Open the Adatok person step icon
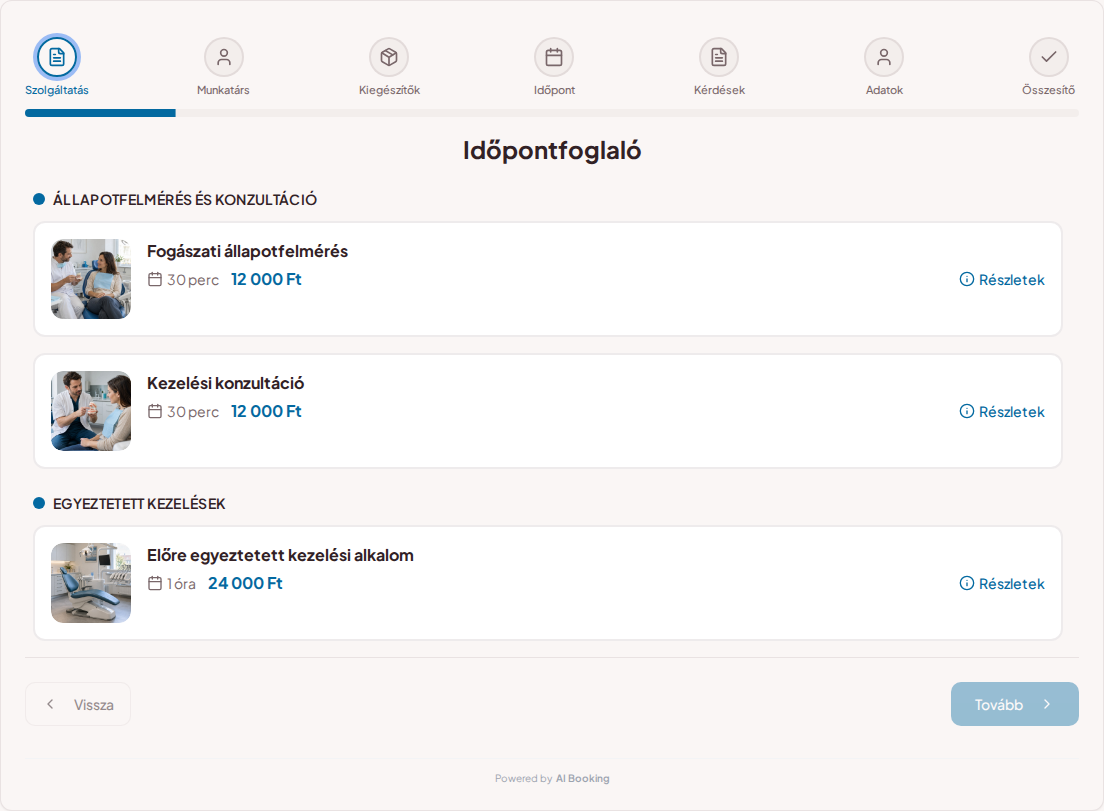This screenshot has width=1104, height=811. coord(884,57)
